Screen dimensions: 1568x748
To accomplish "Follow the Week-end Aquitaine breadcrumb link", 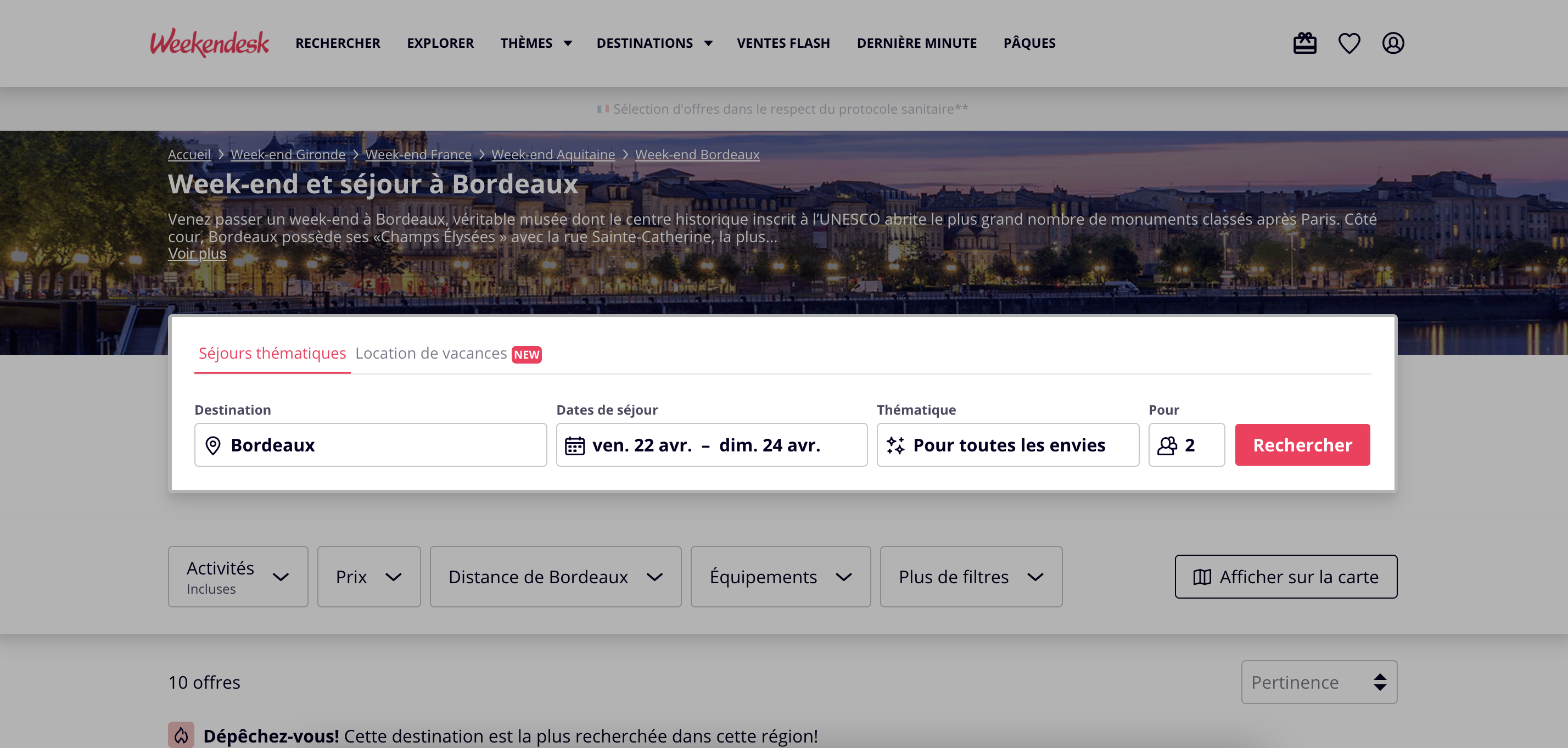I will [x=553, y=155].
